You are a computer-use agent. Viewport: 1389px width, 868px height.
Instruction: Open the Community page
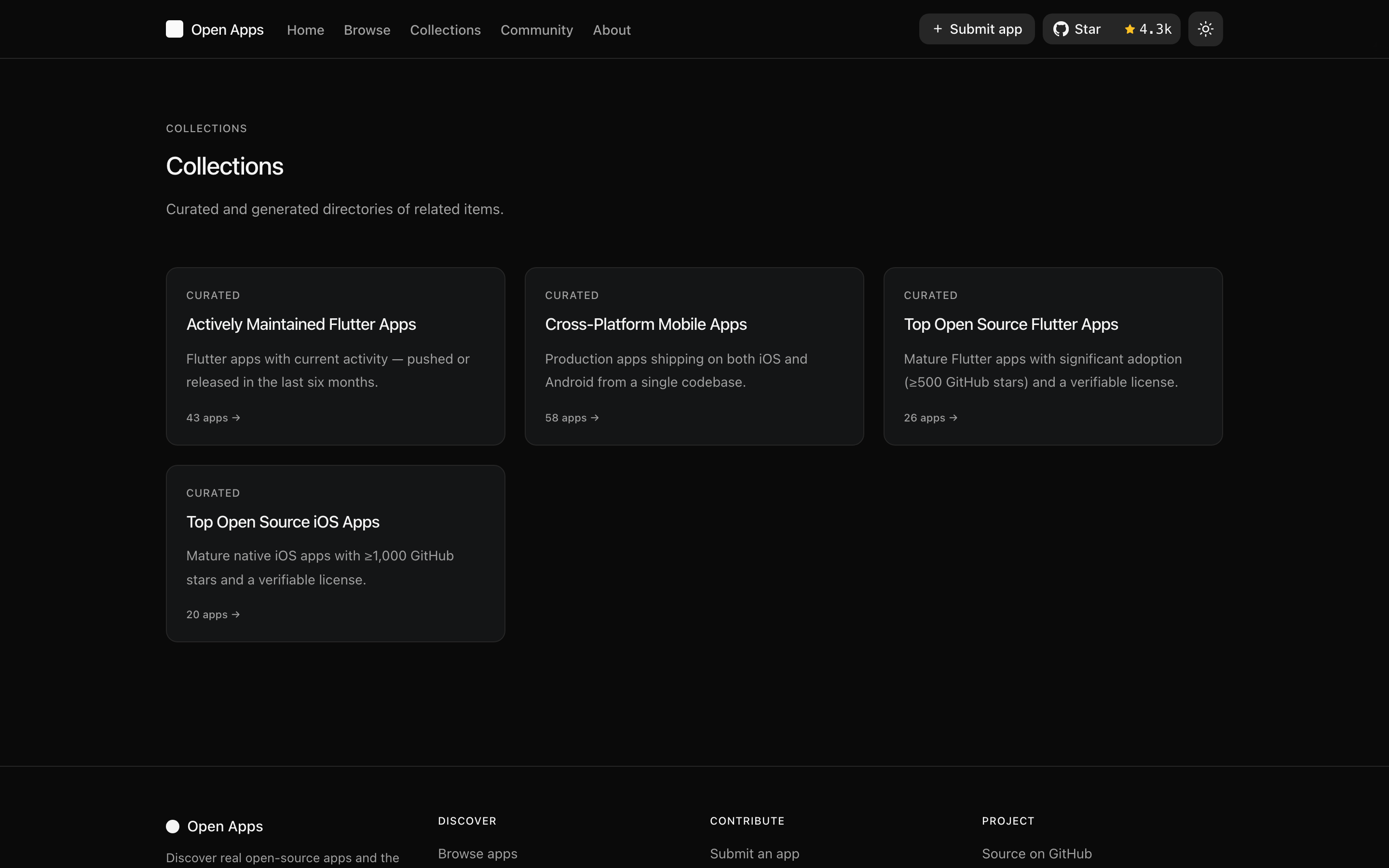[537, 30]
